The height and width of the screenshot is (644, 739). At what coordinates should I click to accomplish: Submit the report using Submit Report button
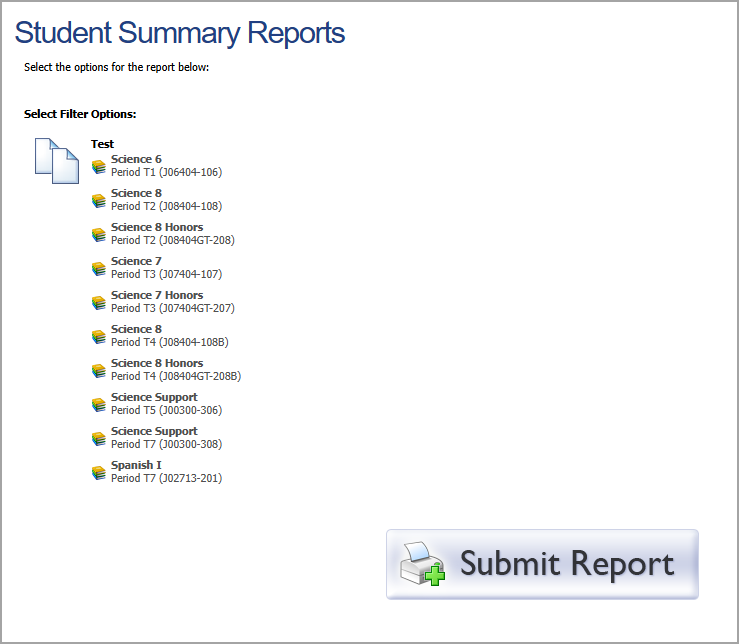tap(542, 564)
